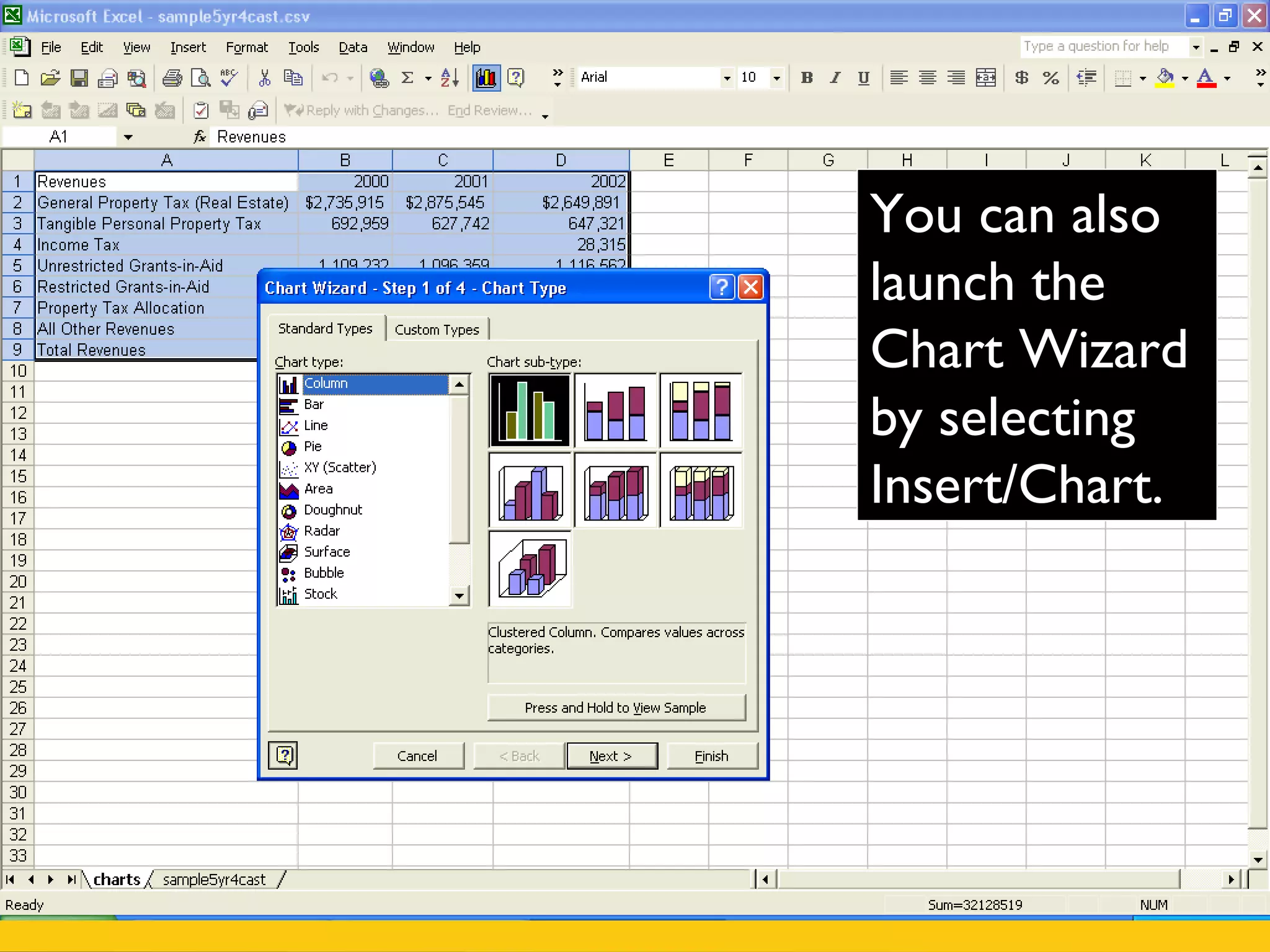The width and height of the screenshot is (1270, 952).
Task: Click the Next button in wizard
Action: [611, 756]
